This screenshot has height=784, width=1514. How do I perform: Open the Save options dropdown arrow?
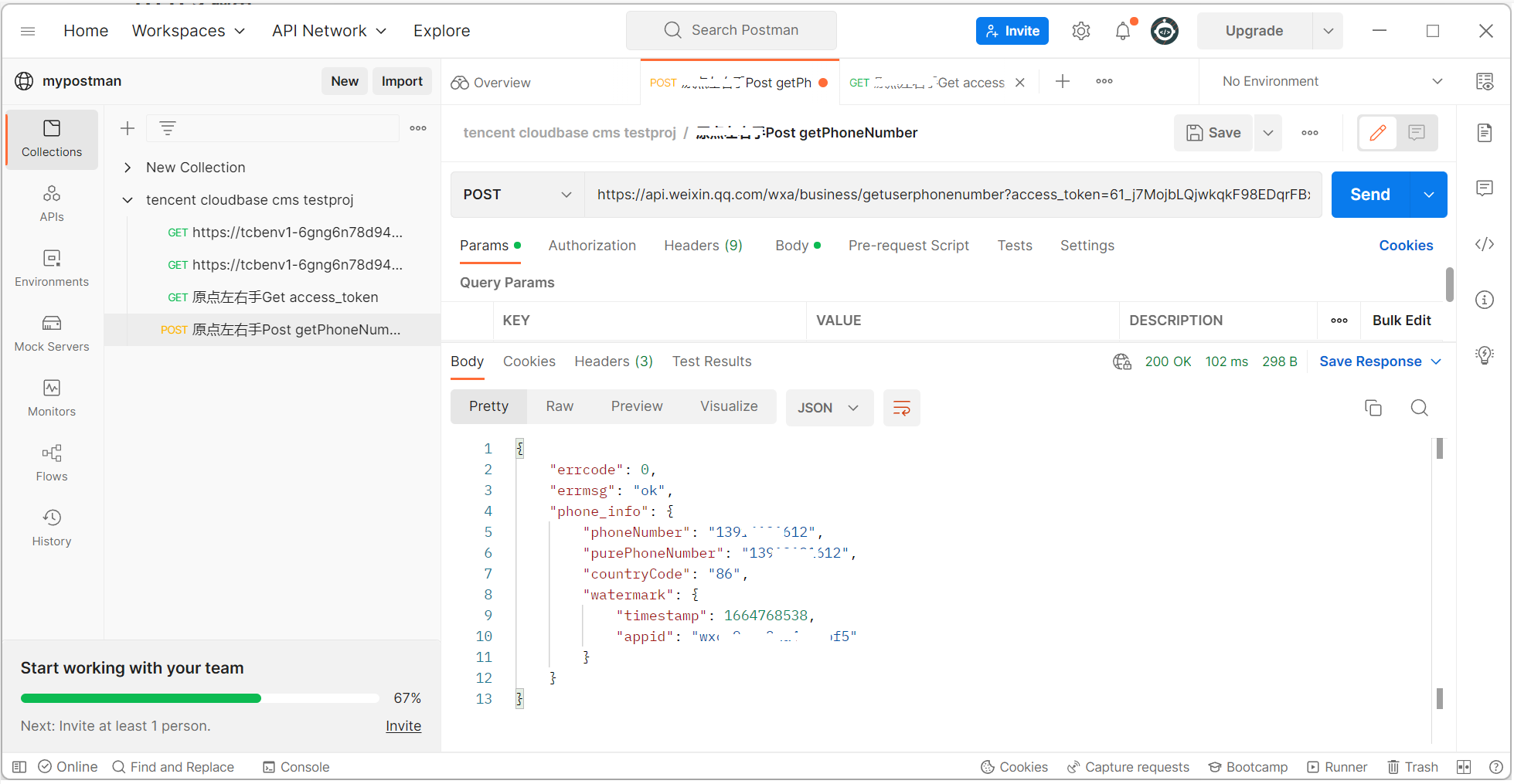tap(1268, 133)
